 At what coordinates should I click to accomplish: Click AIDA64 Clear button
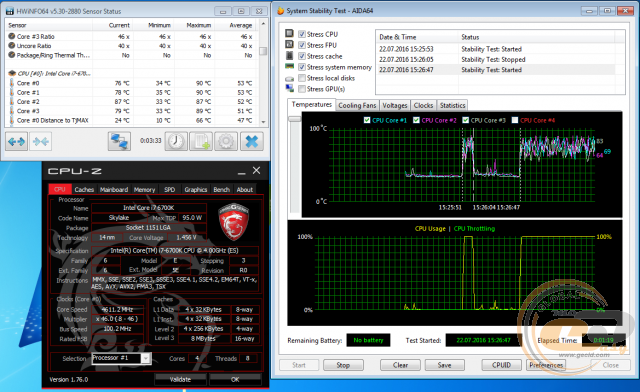400,365
